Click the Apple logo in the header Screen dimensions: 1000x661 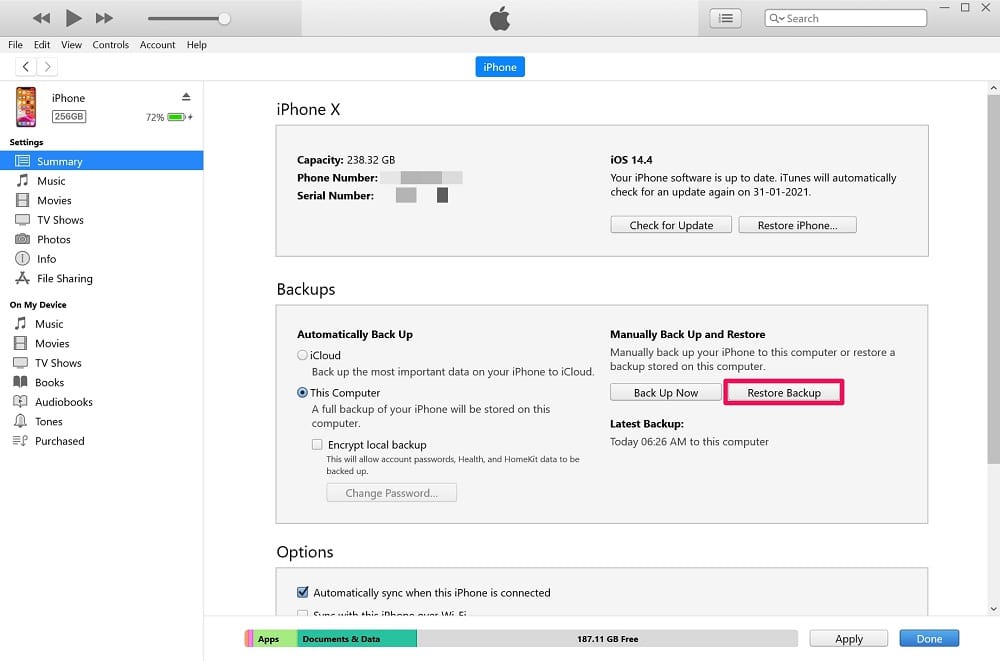tap(500, 19)
